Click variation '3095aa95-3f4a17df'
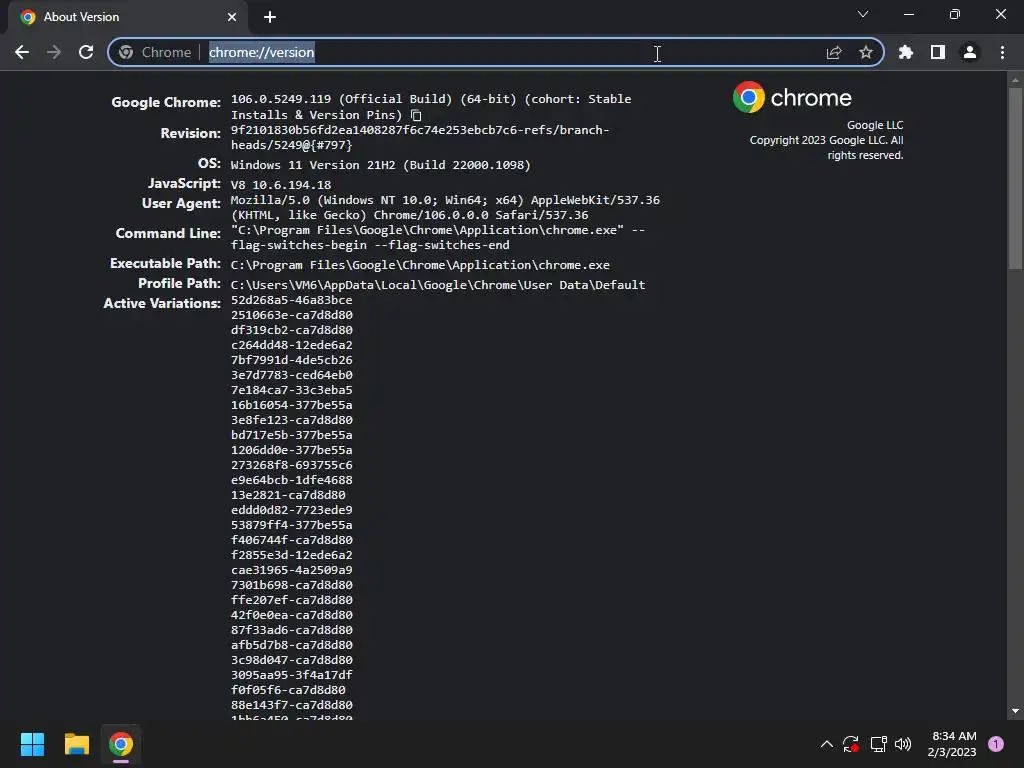This screenshot has width=1024, height=768. click(291, 676)
